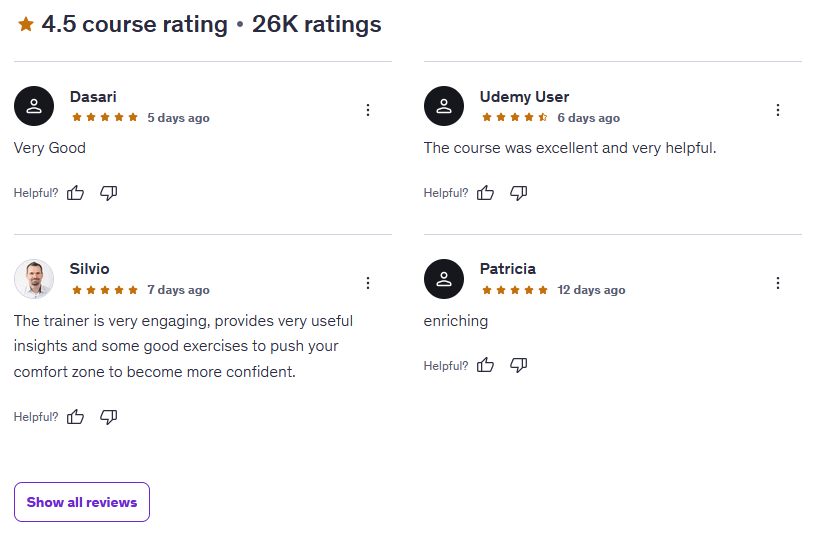
Task: Open the three-dot menu on Dasari's review
Action: pyautogui.click(x=368, y=110)
